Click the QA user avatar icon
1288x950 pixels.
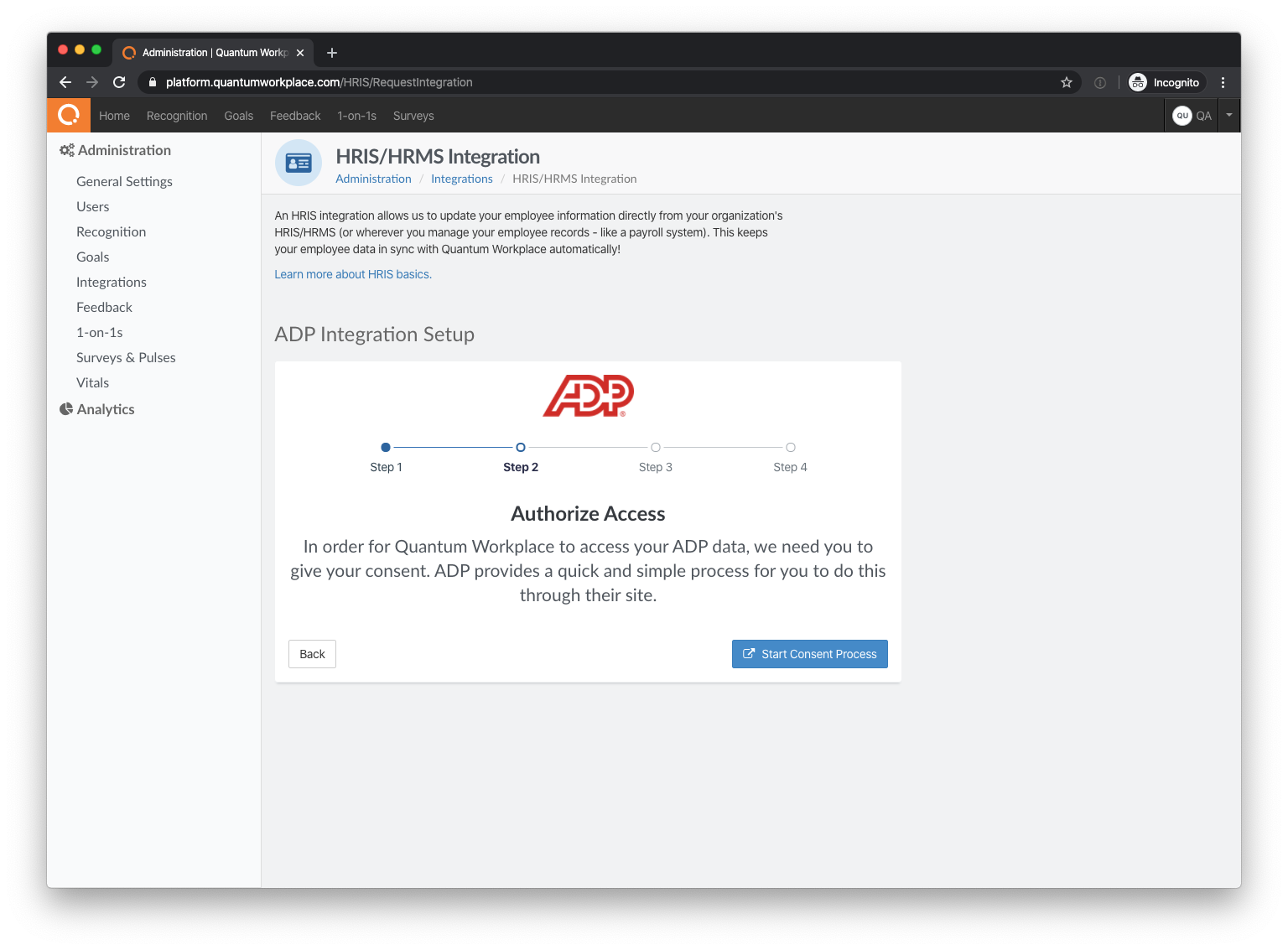pos(1182,115)
